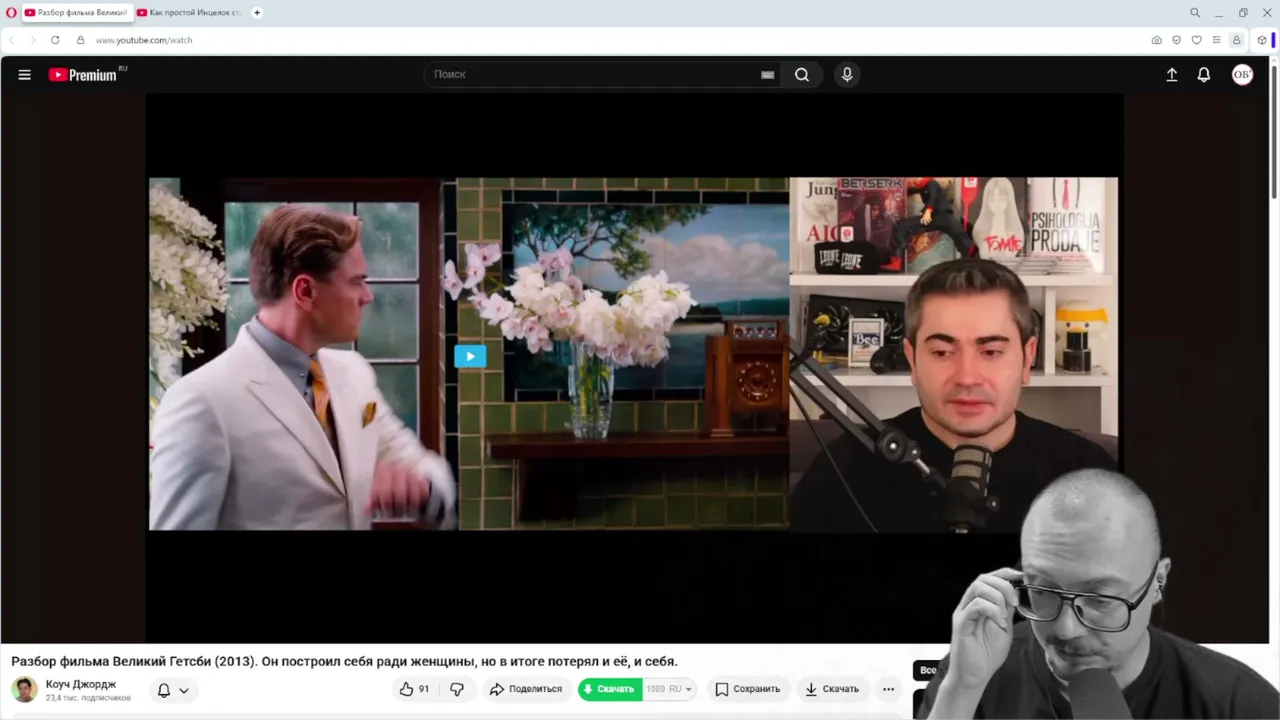
Task: Open the Коуч Джордж channel avatar
Action: [x=25, y=689]
